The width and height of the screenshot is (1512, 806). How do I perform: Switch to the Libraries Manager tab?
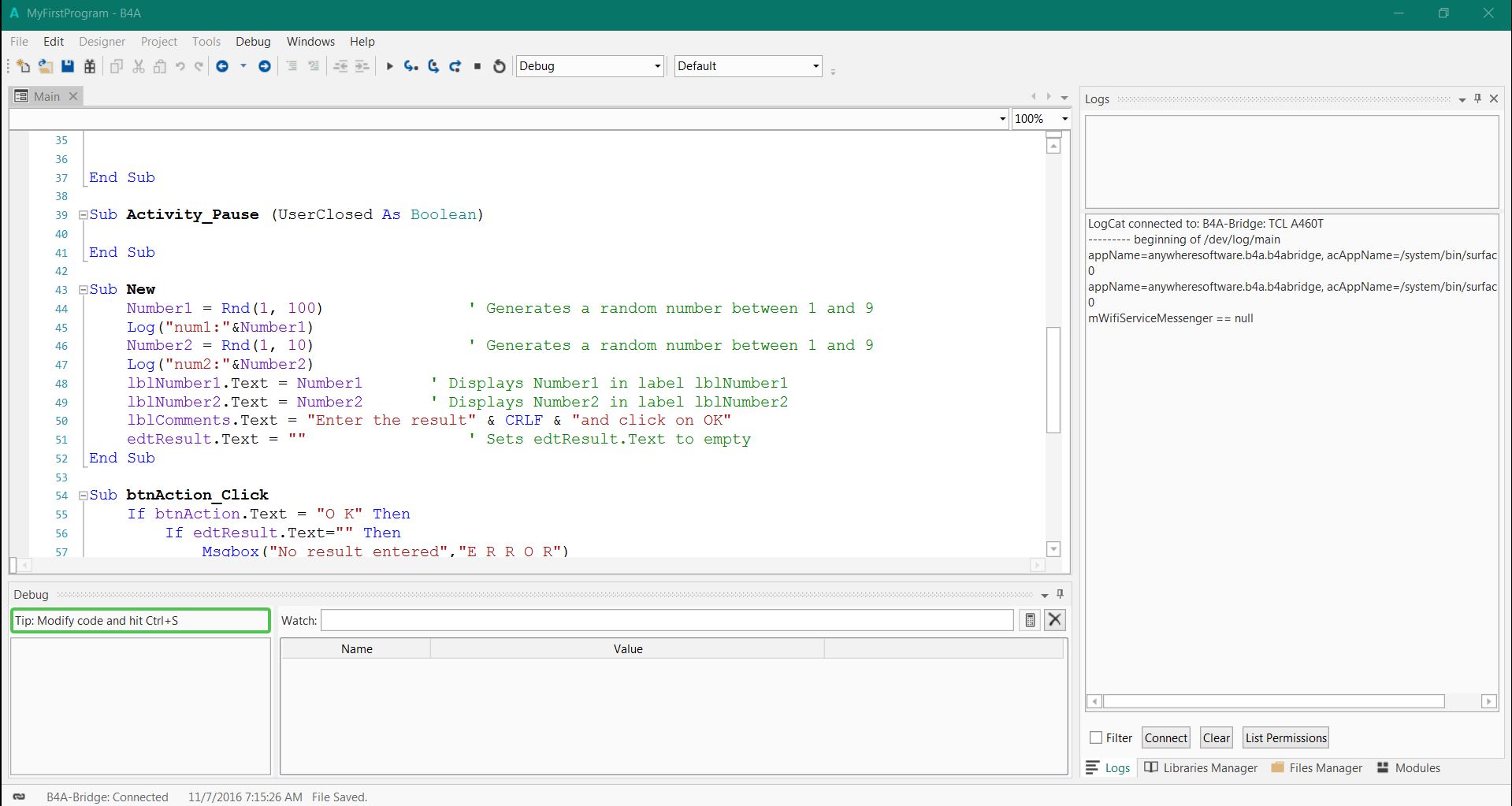click(1201, 768)
